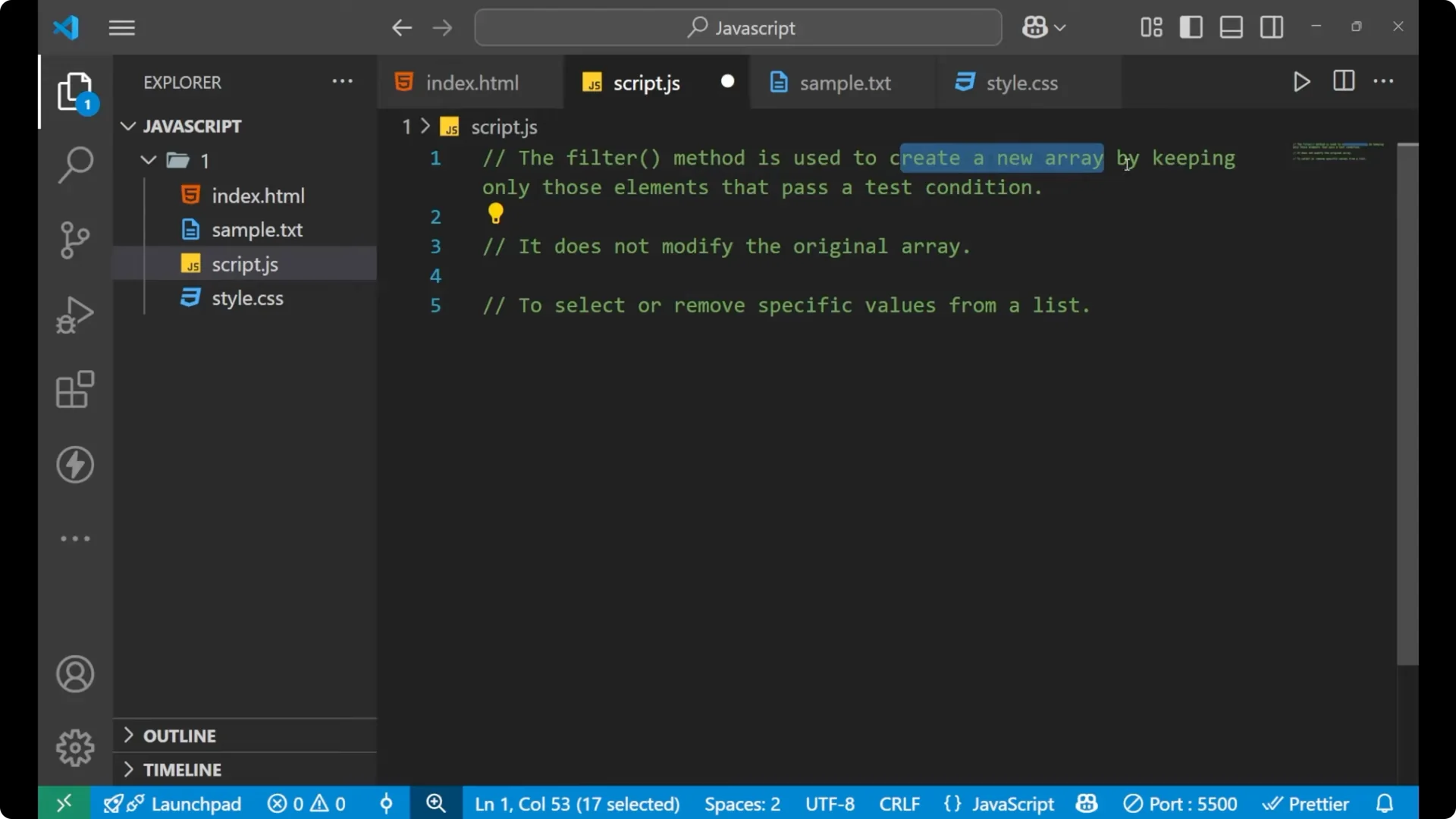Toggle the bottom panel visibility
This screenshot has height=819, width=1456.
[1230, 27]
